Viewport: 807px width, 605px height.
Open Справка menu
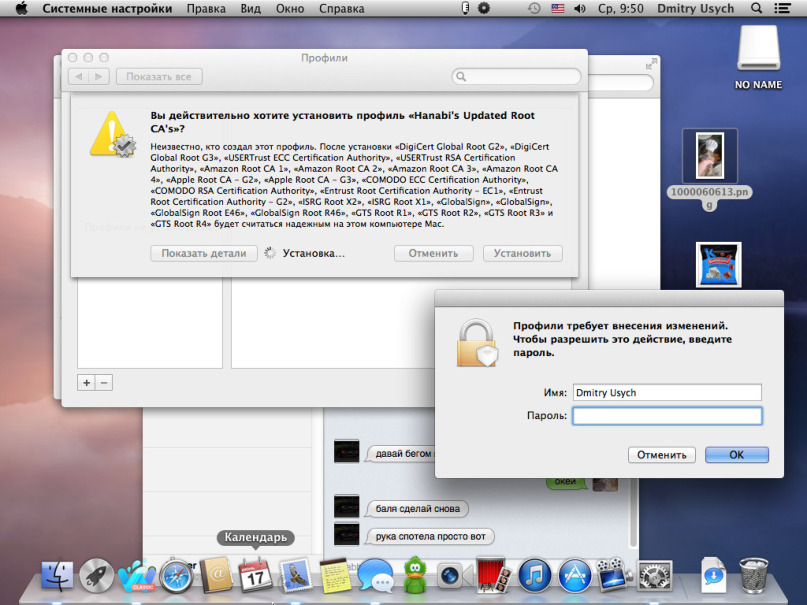[x=341, y=9]
